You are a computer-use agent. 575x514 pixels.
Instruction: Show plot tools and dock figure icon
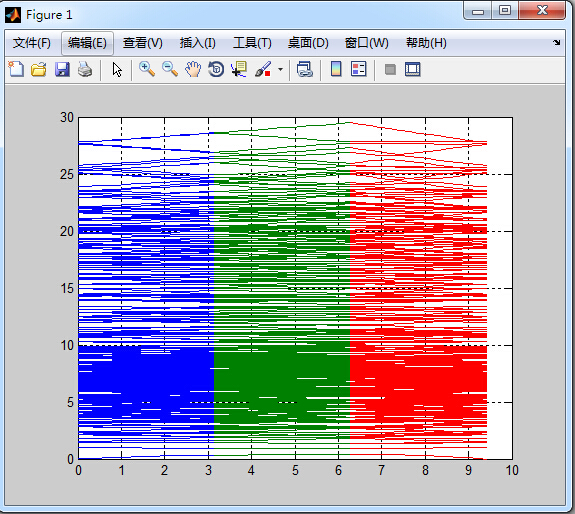pyautogui.click(x=413, y=69)
